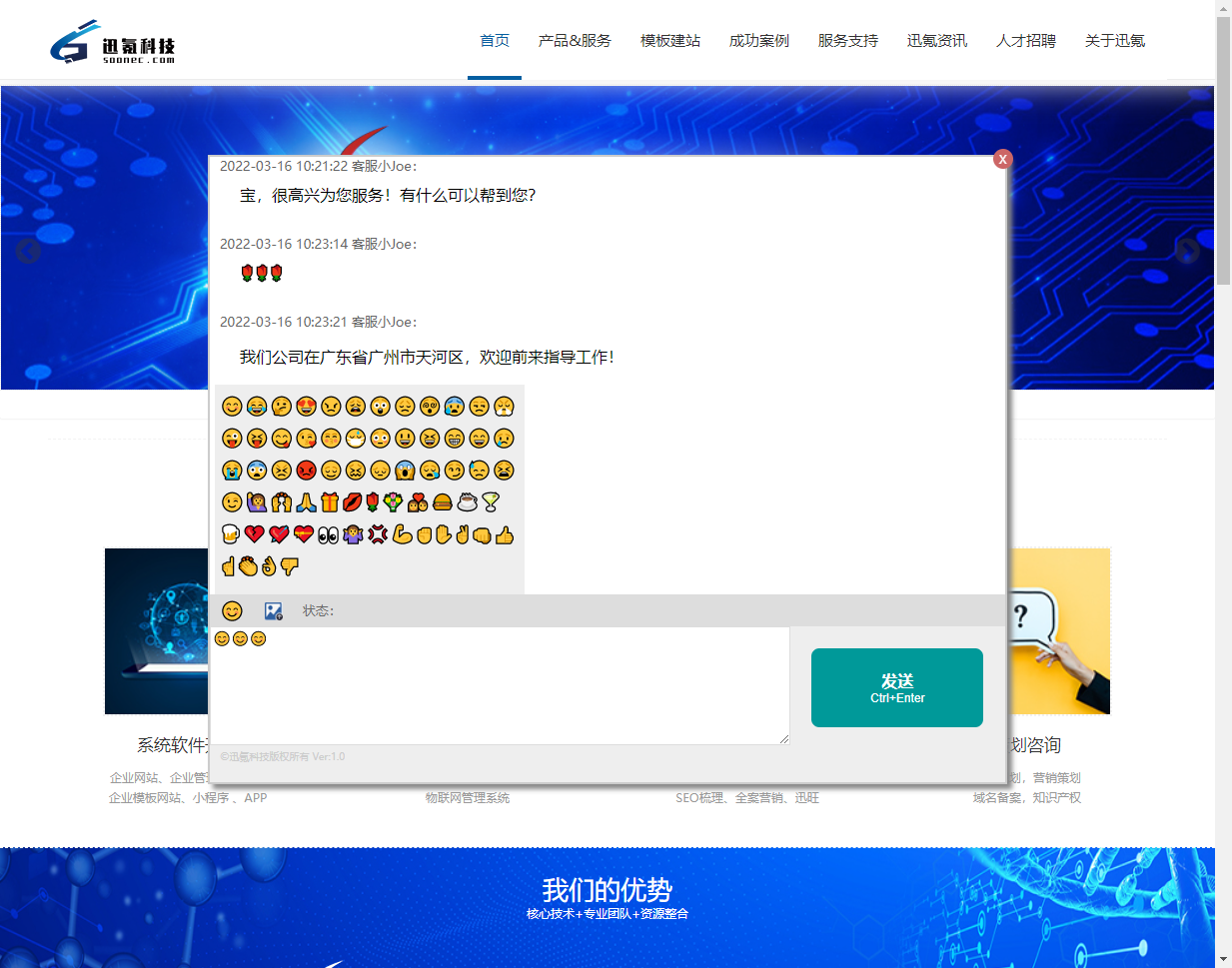Insert the heart with arrow emoji
Image resolution: width=1232 pixels, height=968 pixels.
pyautogui.click(x=279, y=534)
